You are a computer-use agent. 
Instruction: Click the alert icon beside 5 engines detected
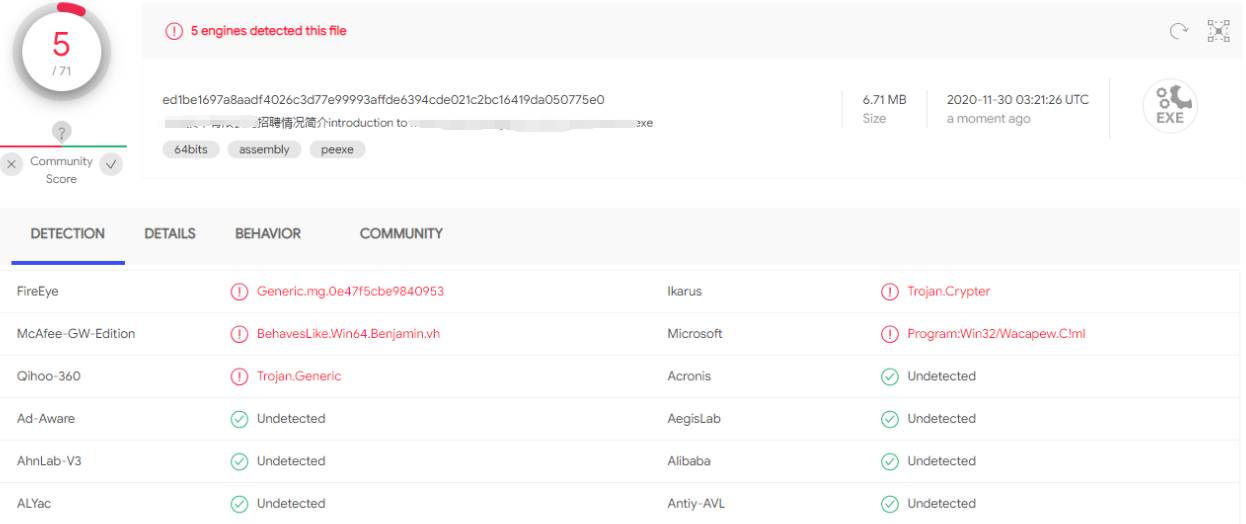[x=174, y=31]
